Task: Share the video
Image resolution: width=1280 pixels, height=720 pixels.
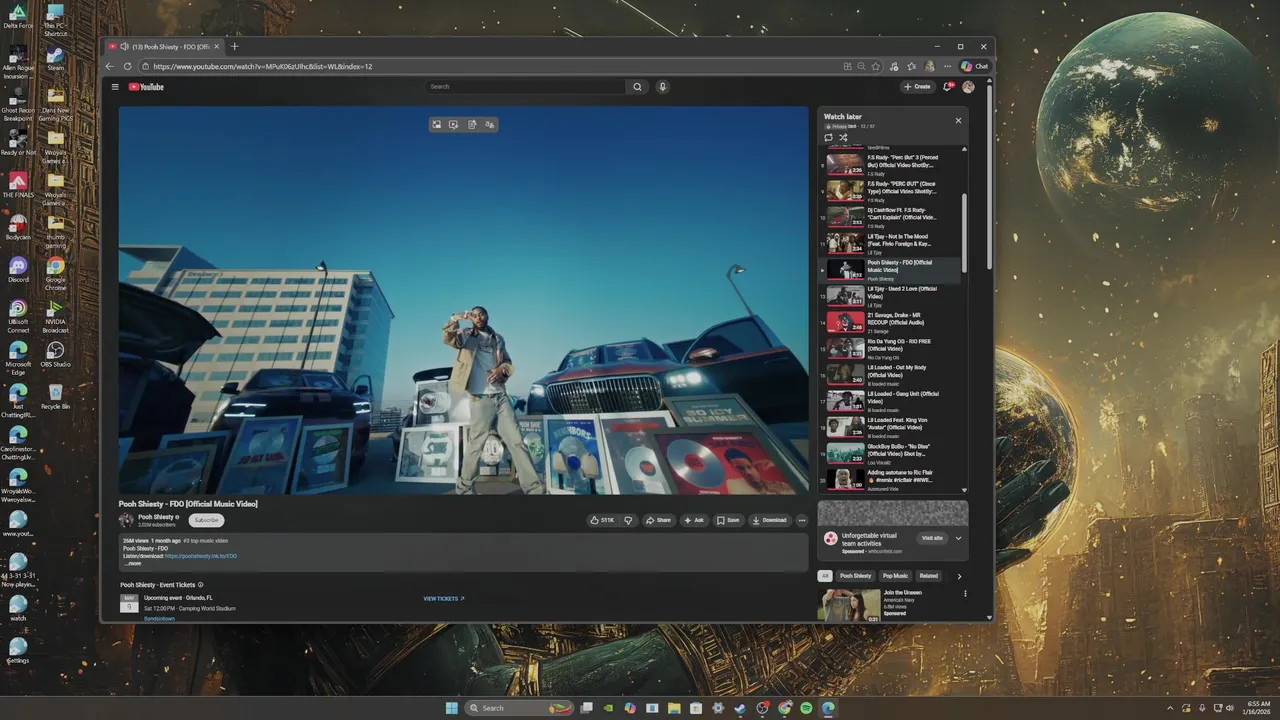Action: 658,520
